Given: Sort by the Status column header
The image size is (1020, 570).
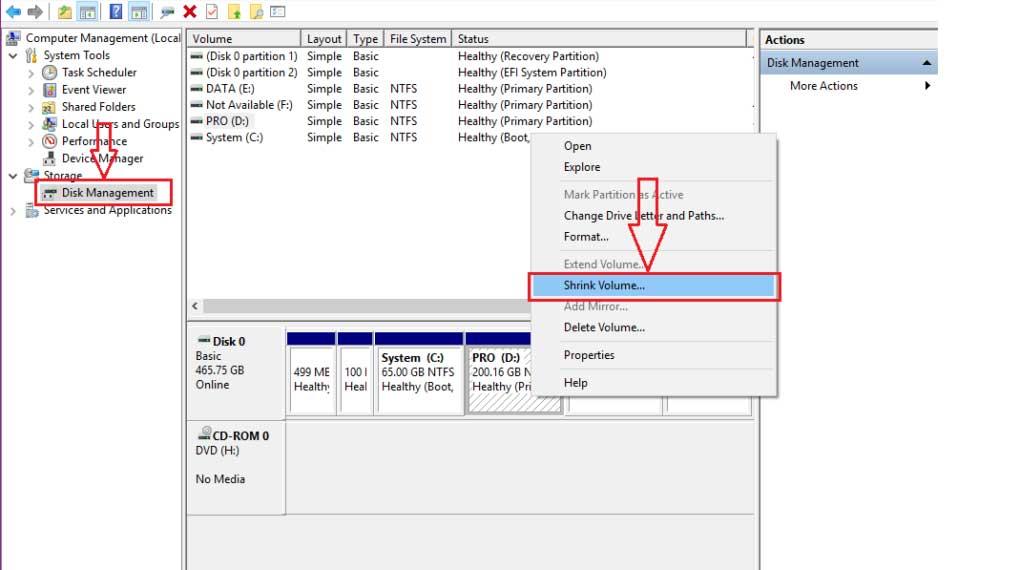Looking at the screenshot, I should point(598,38).
